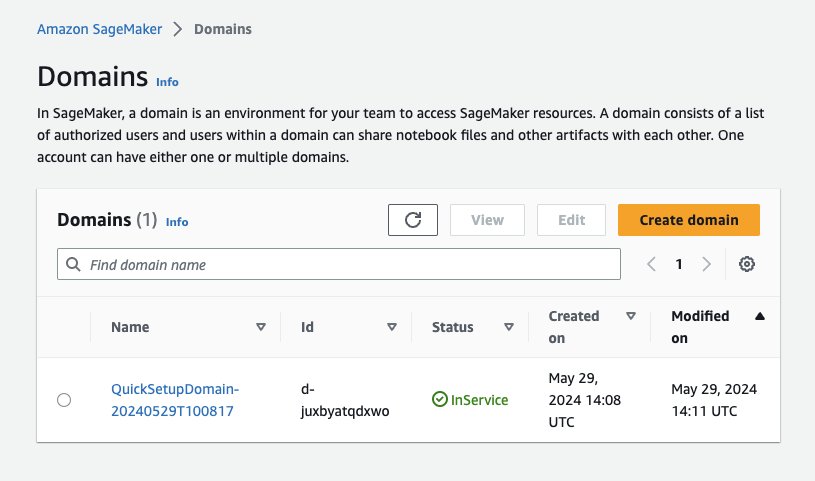The height and width of the screenshot is (481, 815).
Task: Toggle Modified on sort order arrow
Action: [760, 316]
